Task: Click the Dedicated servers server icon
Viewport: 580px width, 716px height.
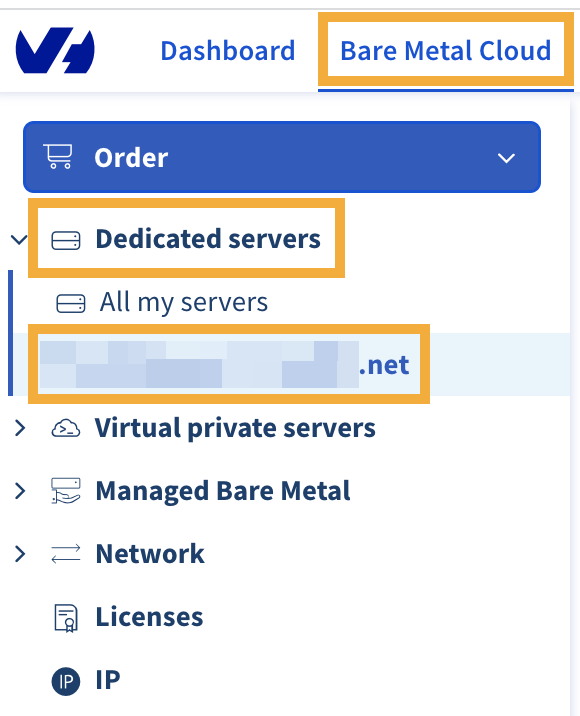Action: point(66,240)
